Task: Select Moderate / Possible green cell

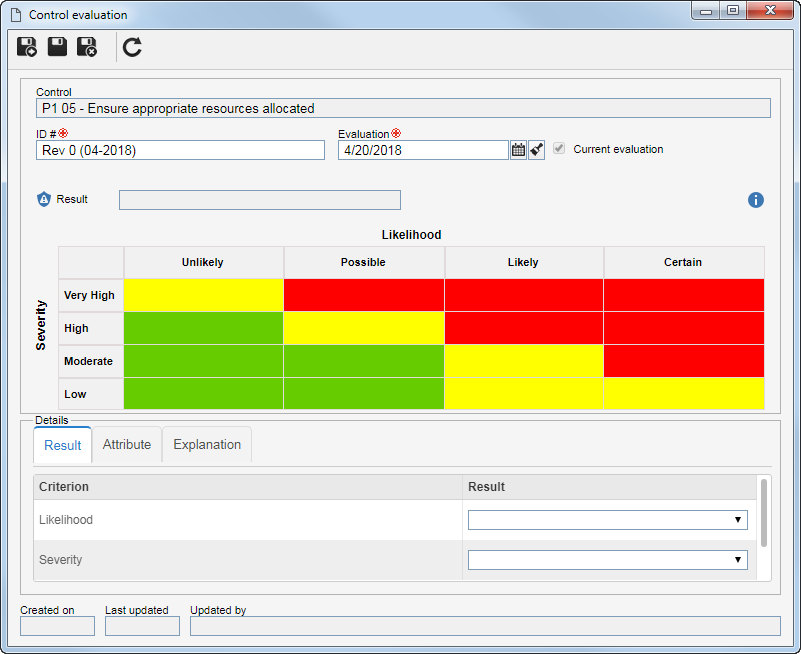Action: tap(364, 361)
